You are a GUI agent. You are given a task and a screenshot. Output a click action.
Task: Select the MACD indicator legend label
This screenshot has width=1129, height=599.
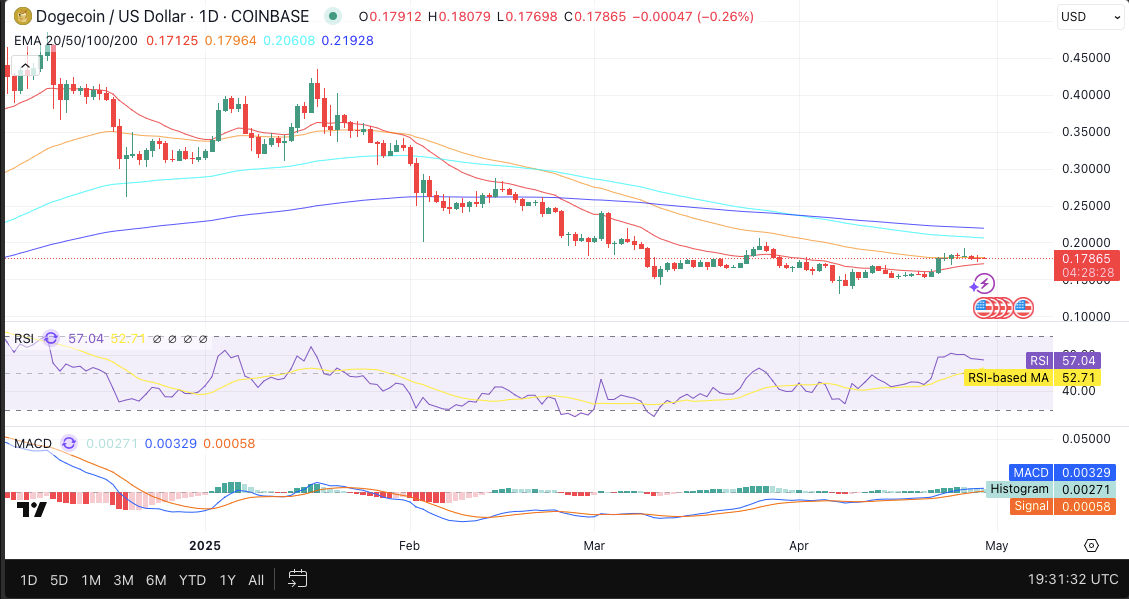33,443
